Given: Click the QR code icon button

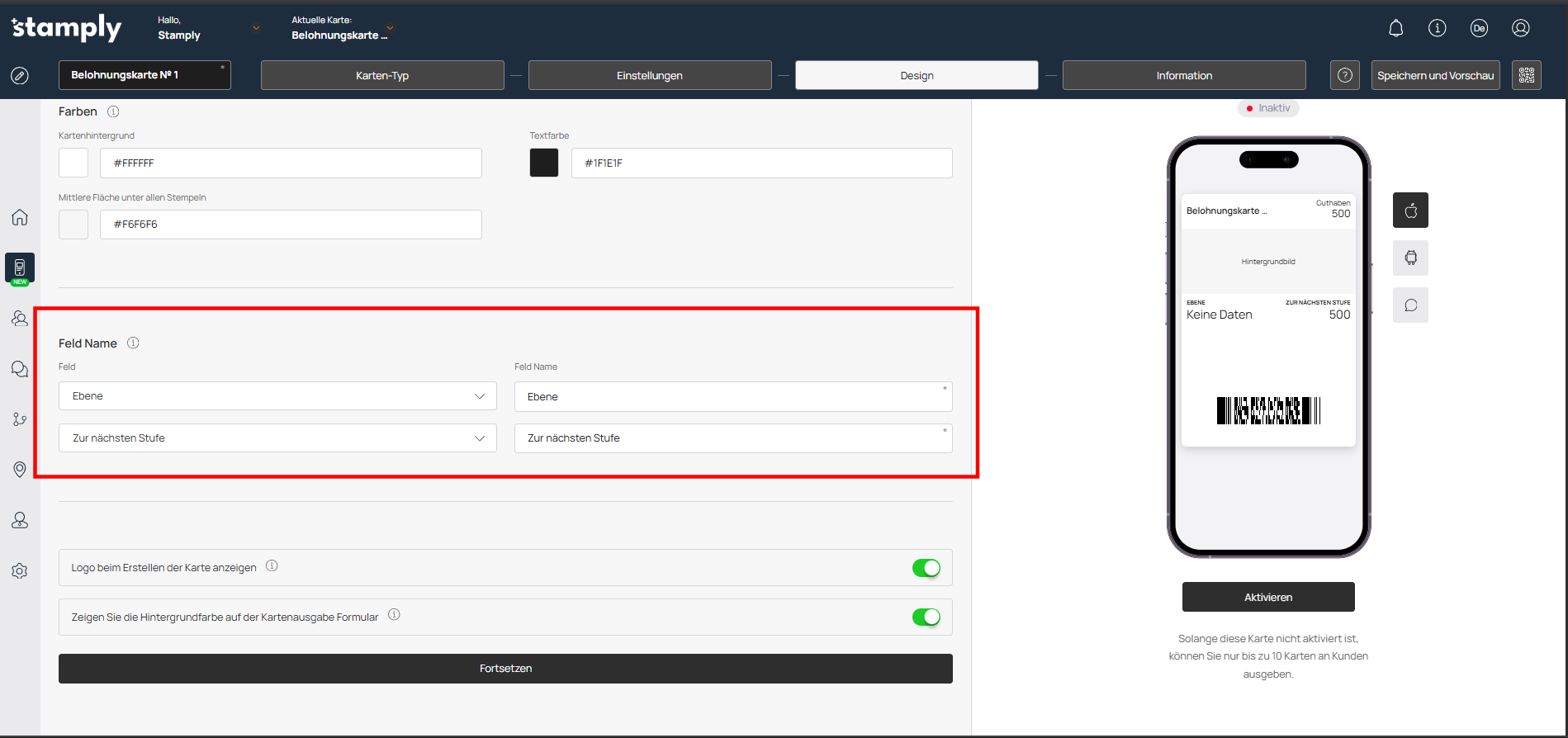Looking at the screenshot, I should (x=1526, y=75).
